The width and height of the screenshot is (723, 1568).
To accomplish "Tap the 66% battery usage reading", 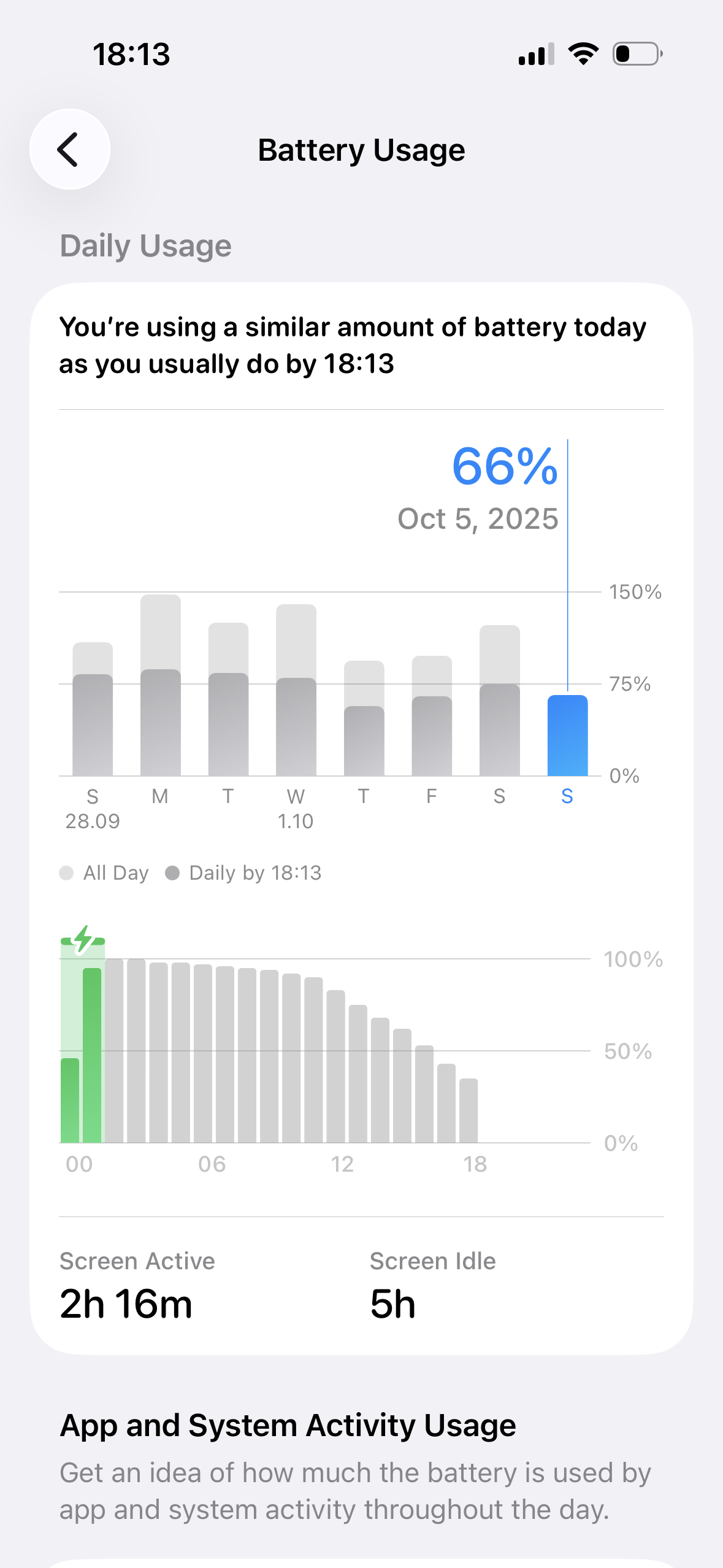I will pos(504,466).
